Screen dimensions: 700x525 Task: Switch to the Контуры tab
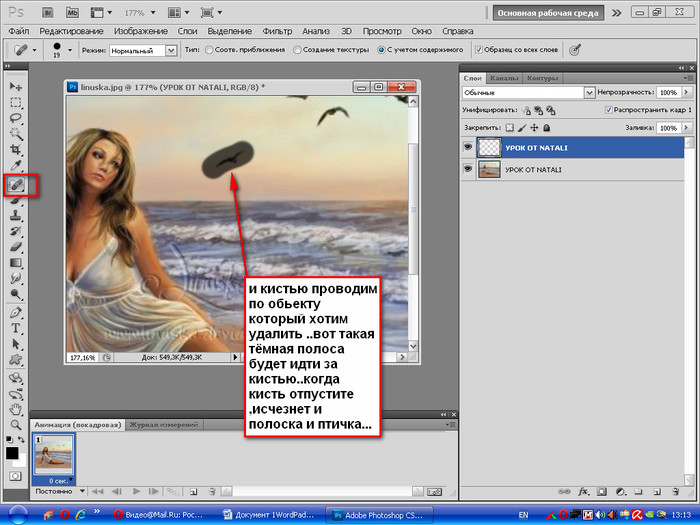542,78
